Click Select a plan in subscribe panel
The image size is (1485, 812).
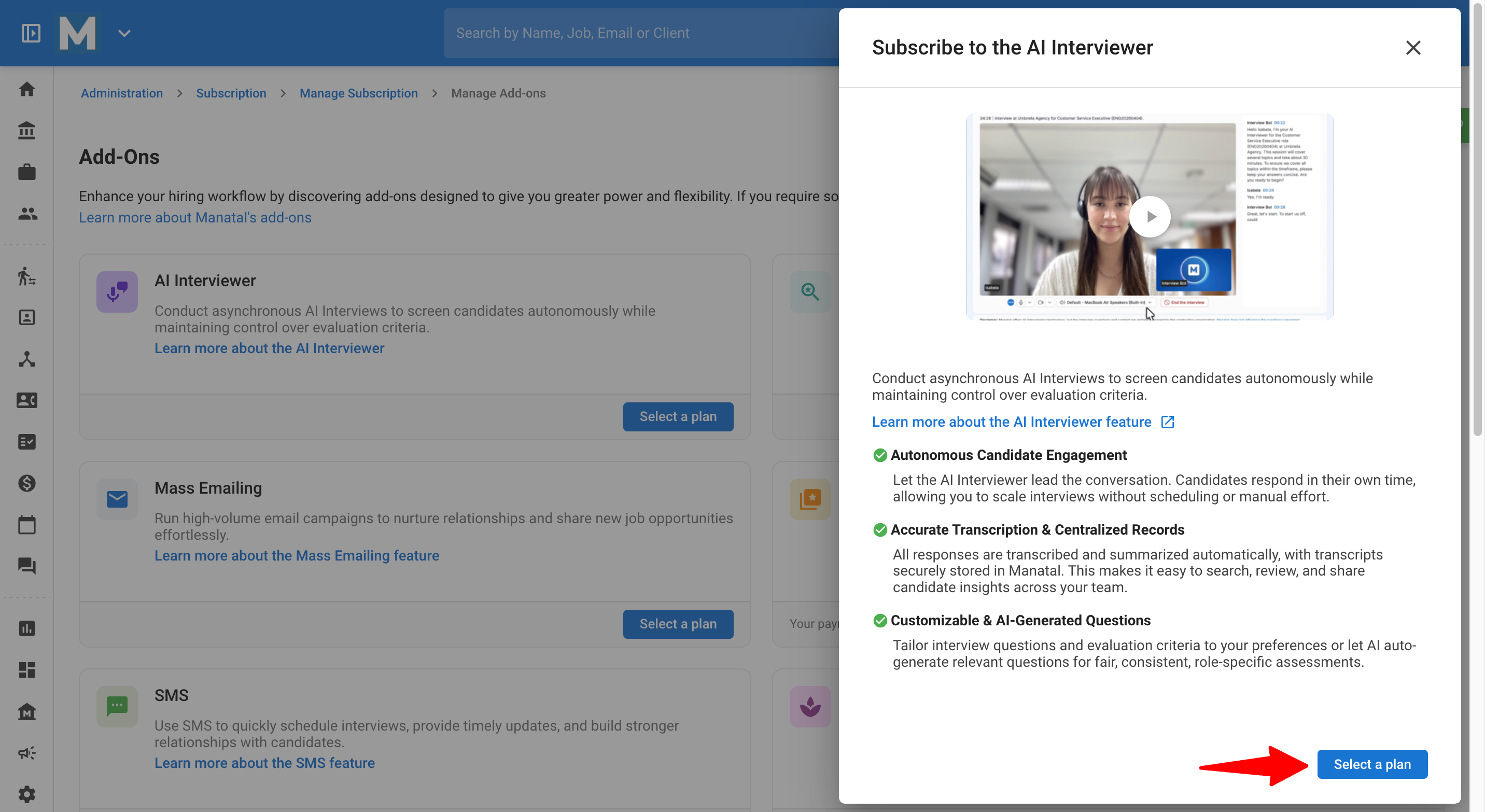coord(1372,764)
